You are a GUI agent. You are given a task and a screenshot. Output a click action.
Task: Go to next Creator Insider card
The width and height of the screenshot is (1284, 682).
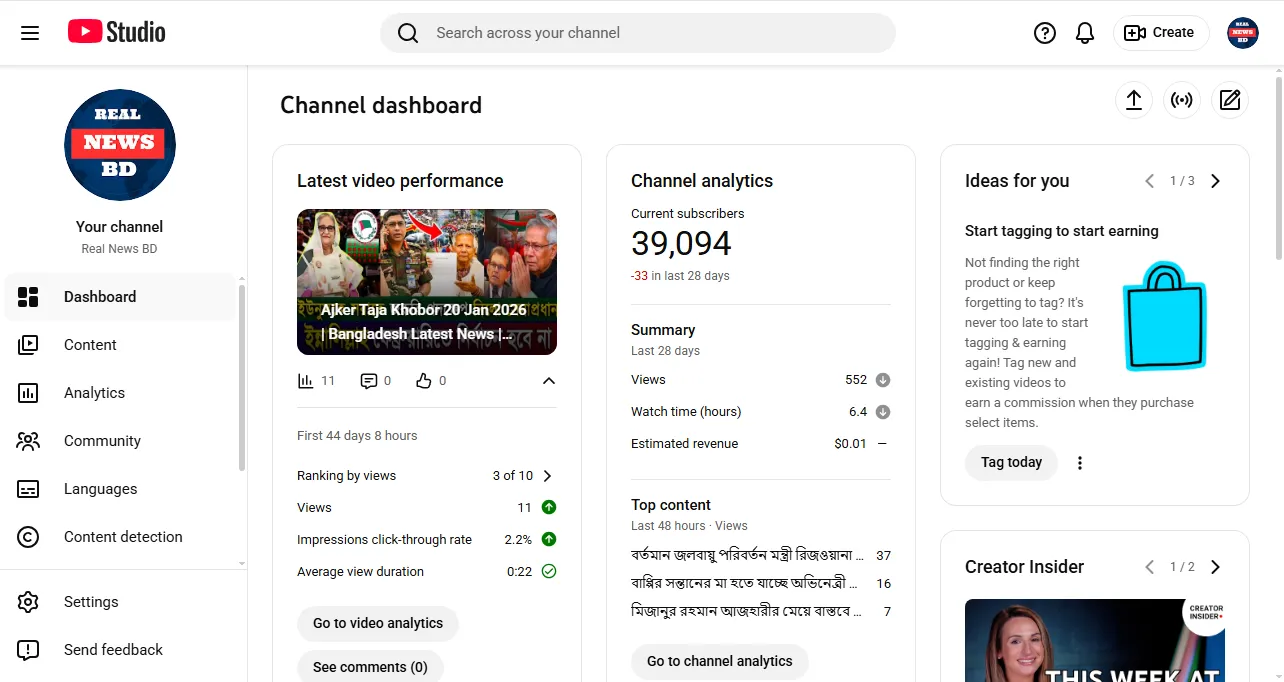click(1215, 567)
